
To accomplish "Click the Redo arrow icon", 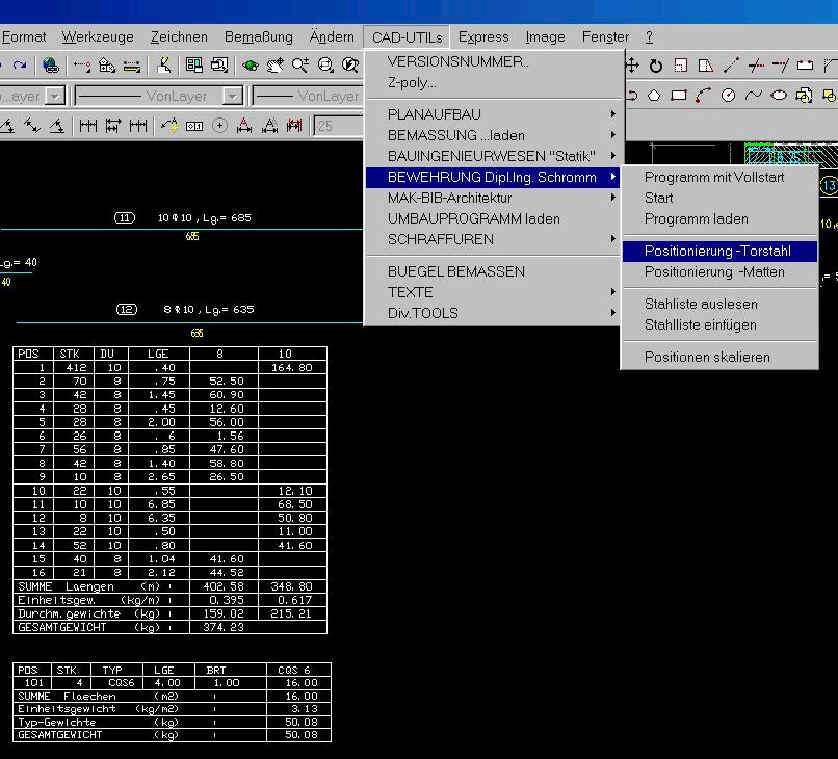I will tap(20, 65).
